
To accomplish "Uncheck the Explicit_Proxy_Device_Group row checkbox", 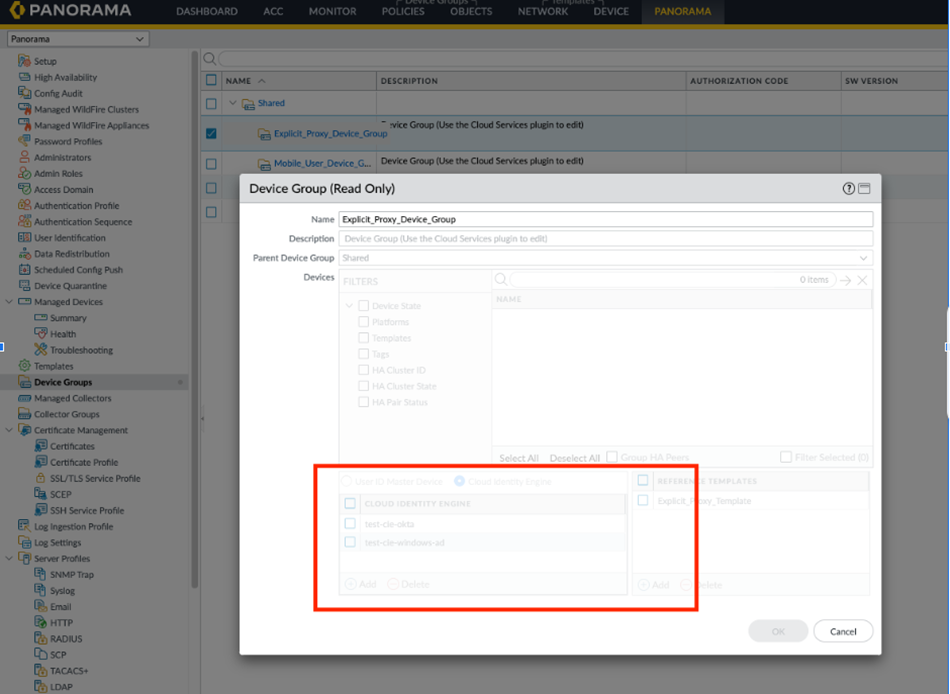I will (x=211, y=133).
